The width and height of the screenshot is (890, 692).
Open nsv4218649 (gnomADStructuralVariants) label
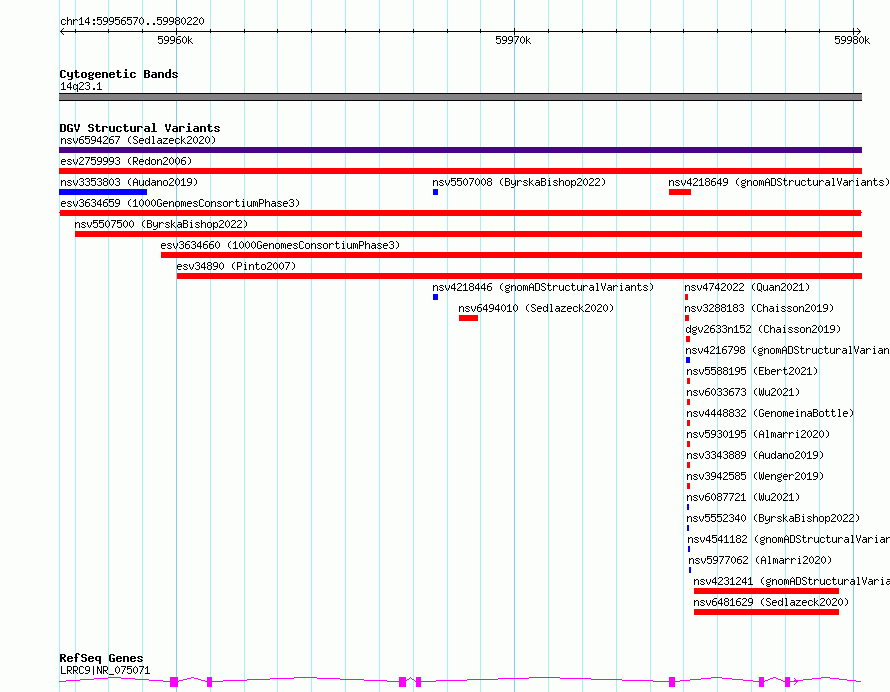point(779,182)
